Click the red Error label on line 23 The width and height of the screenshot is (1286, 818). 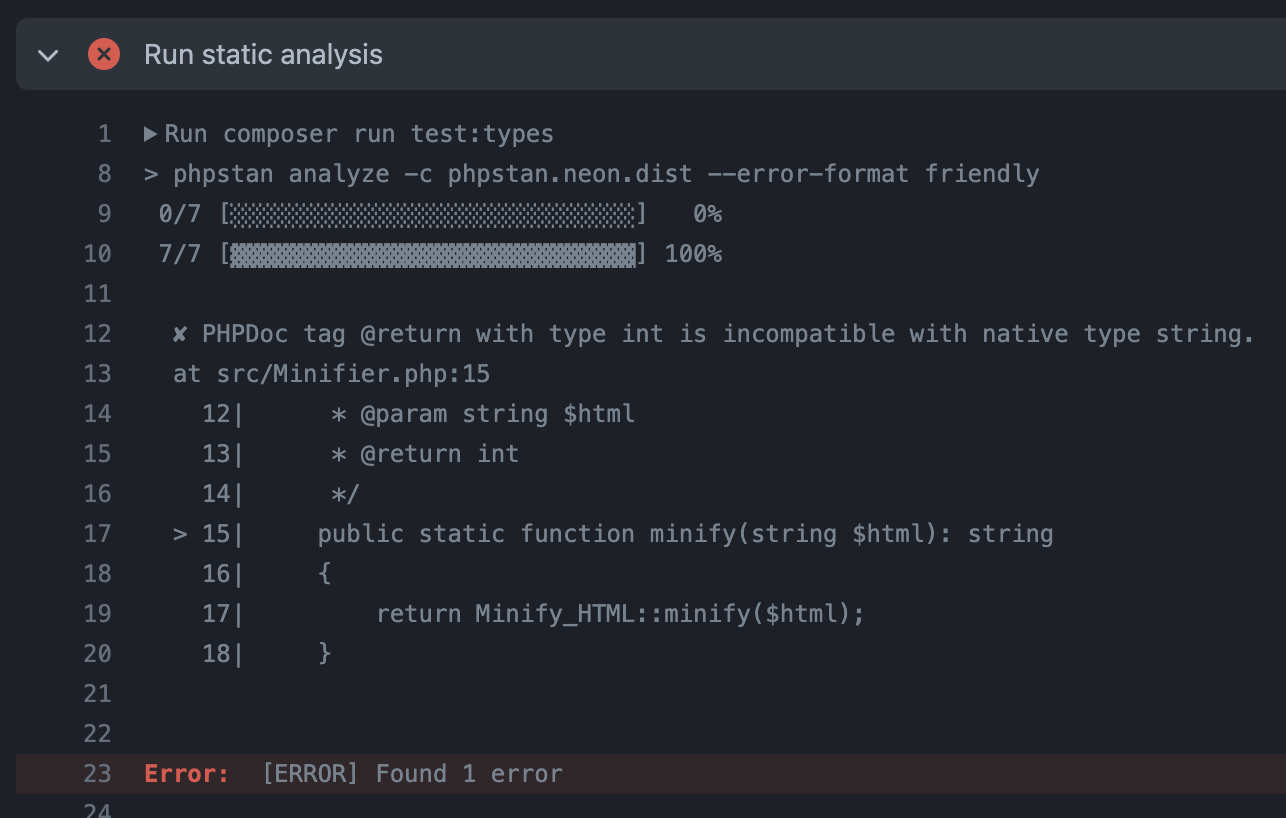tap(186, 773)
